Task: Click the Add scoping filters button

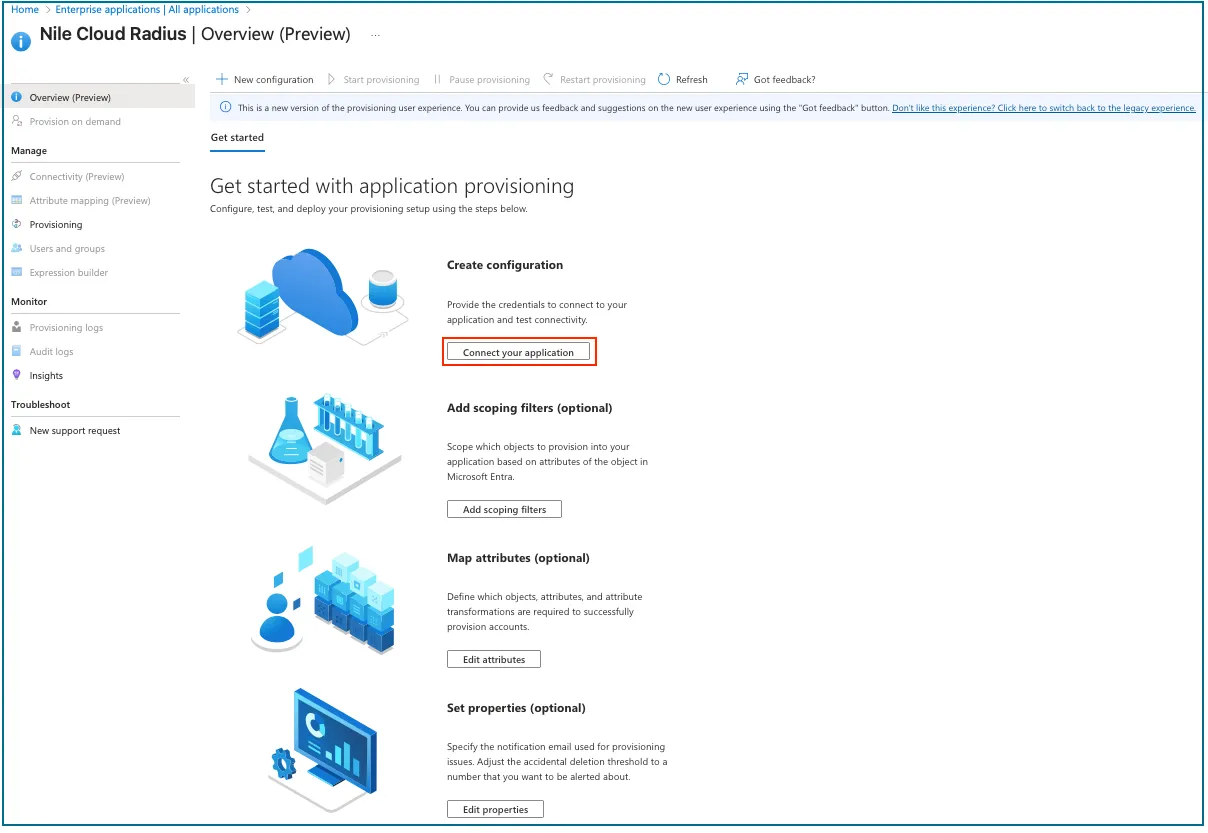Action: 504,509
